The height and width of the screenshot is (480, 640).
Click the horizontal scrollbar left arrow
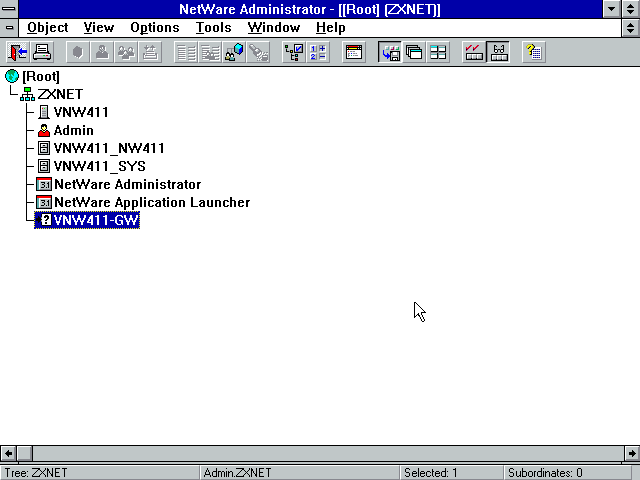pos(8,453)
